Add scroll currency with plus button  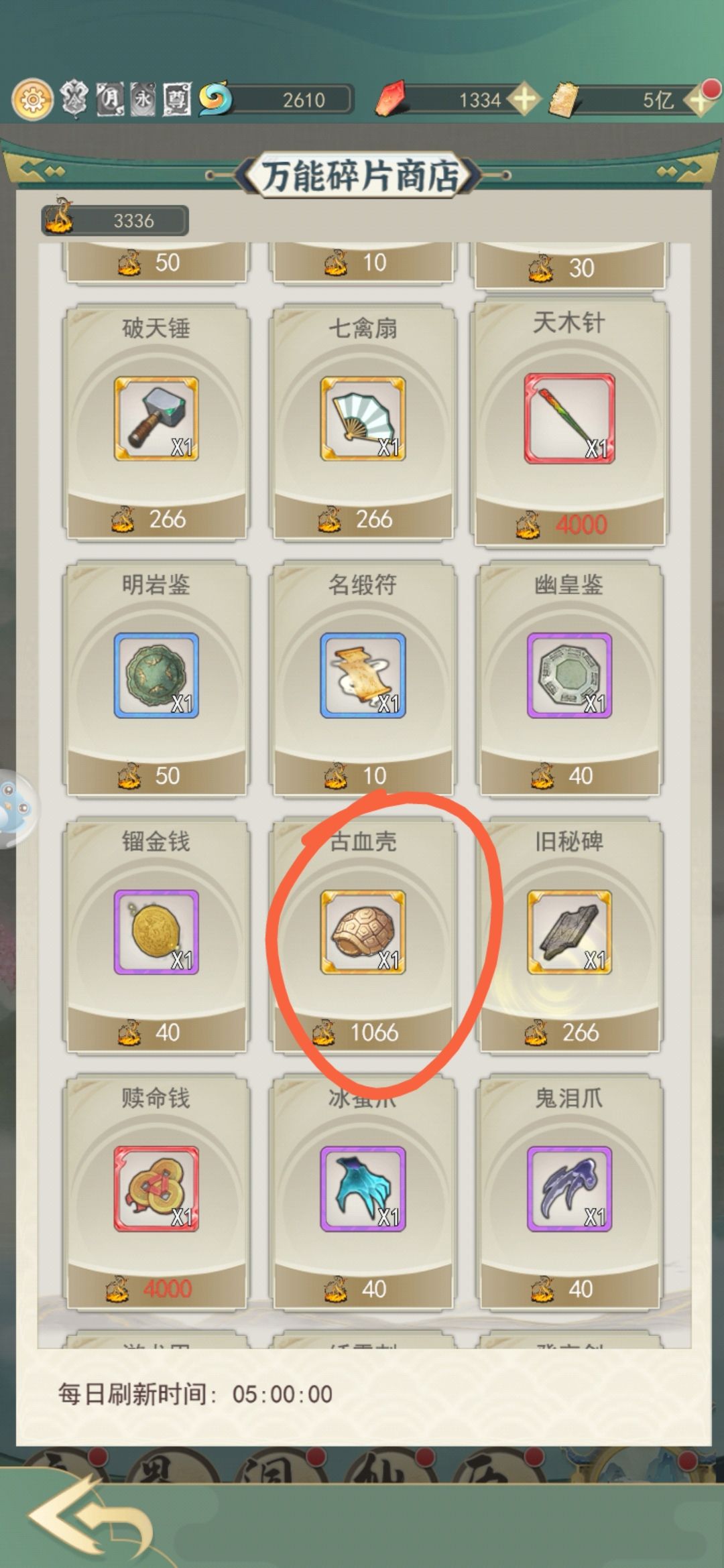pyautogui.click(x=699, y=101)
